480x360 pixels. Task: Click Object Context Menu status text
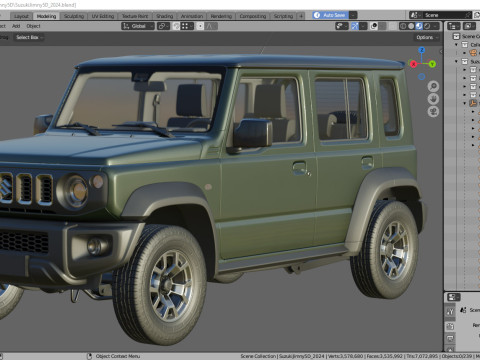[118, 356]
